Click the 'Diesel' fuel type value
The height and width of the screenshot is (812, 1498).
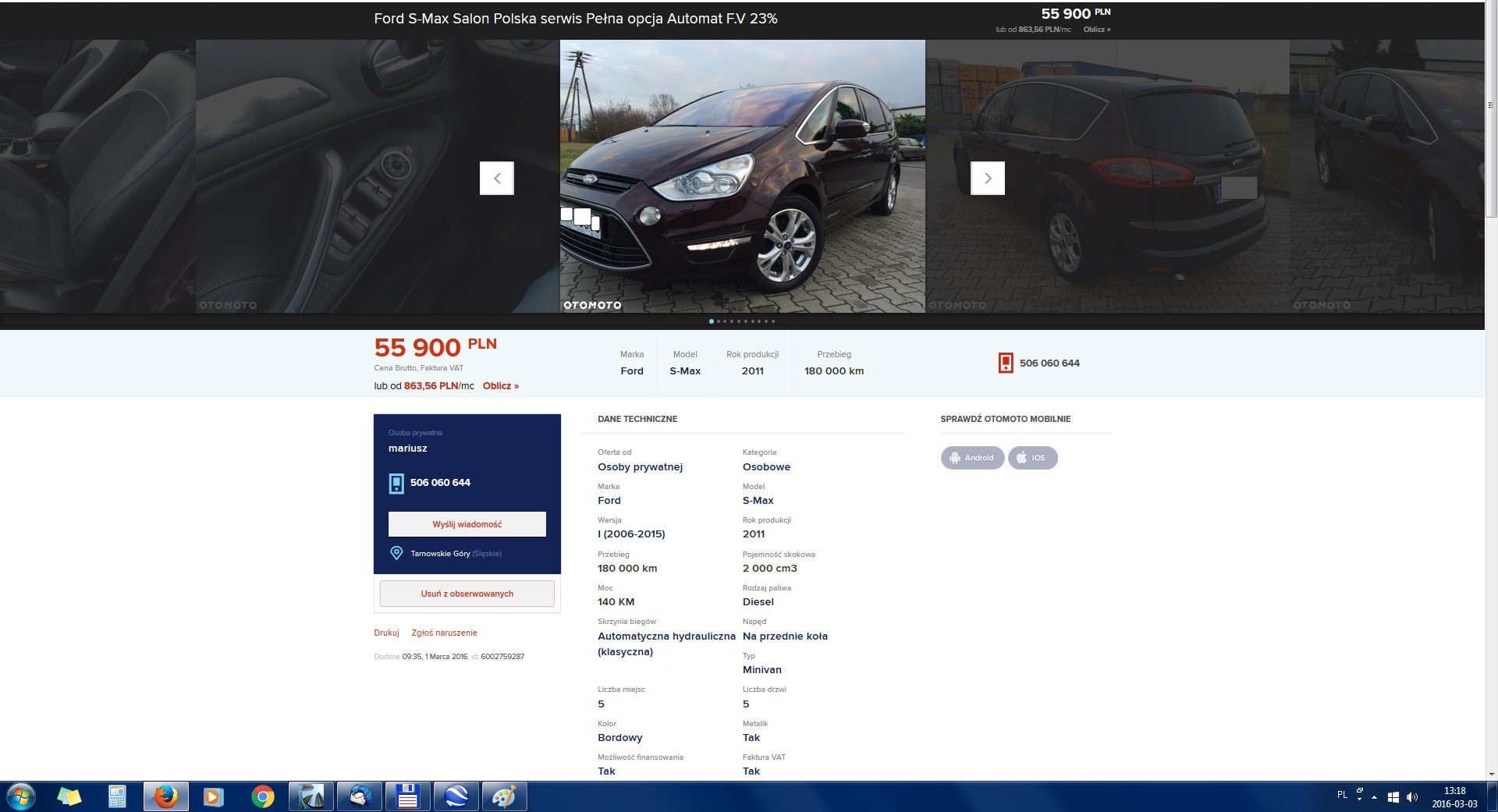758,602
